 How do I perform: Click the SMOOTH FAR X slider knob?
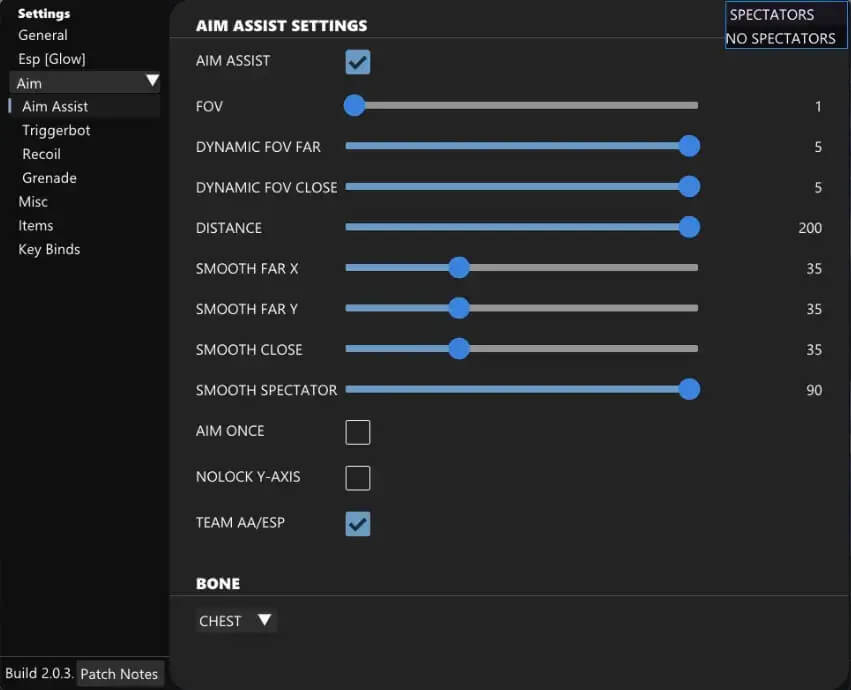459,268
